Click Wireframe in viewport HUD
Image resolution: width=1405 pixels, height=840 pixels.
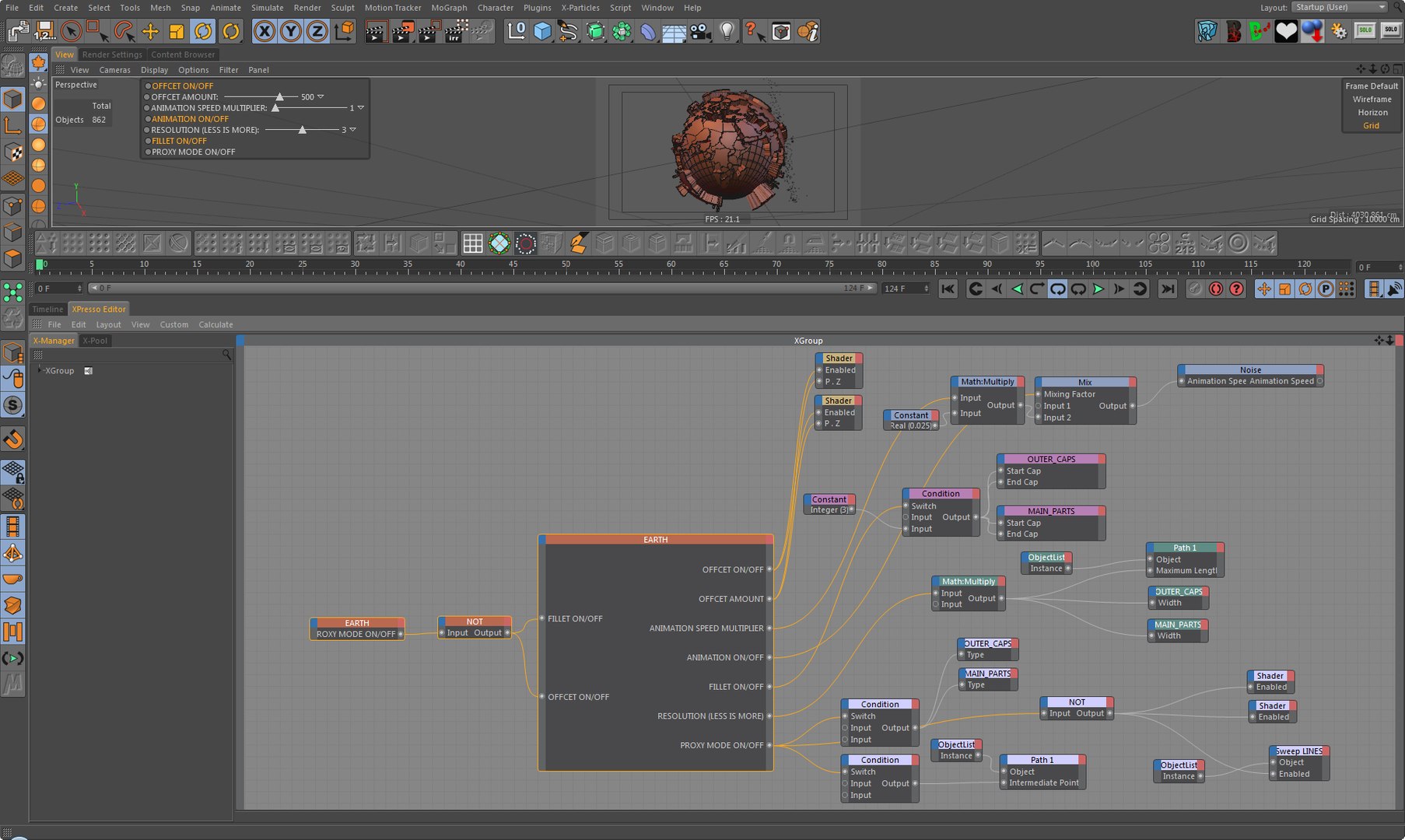click(x=1372, y=100)
